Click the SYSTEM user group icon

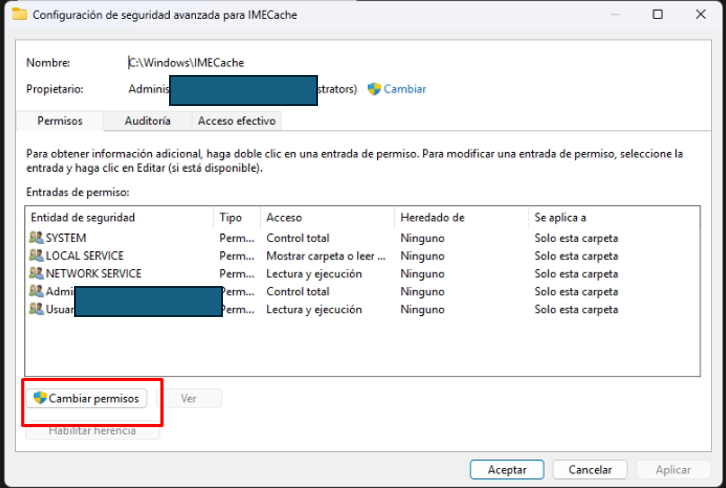(37, 238)
